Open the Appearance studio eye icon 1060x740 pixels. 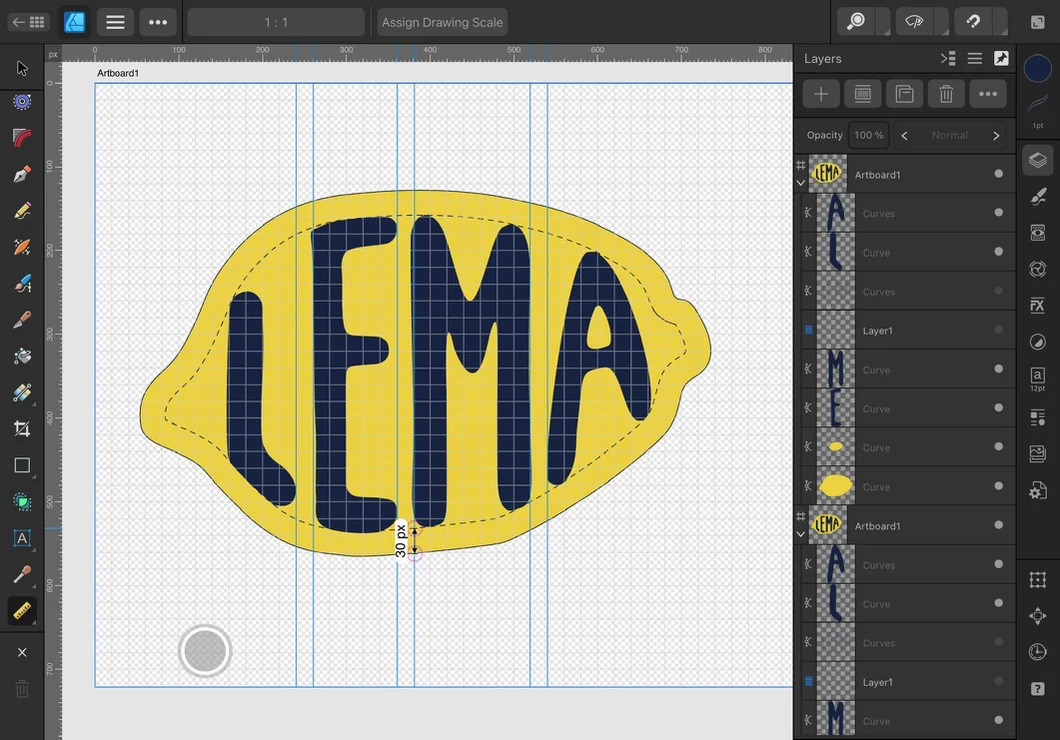(1038, 233)
